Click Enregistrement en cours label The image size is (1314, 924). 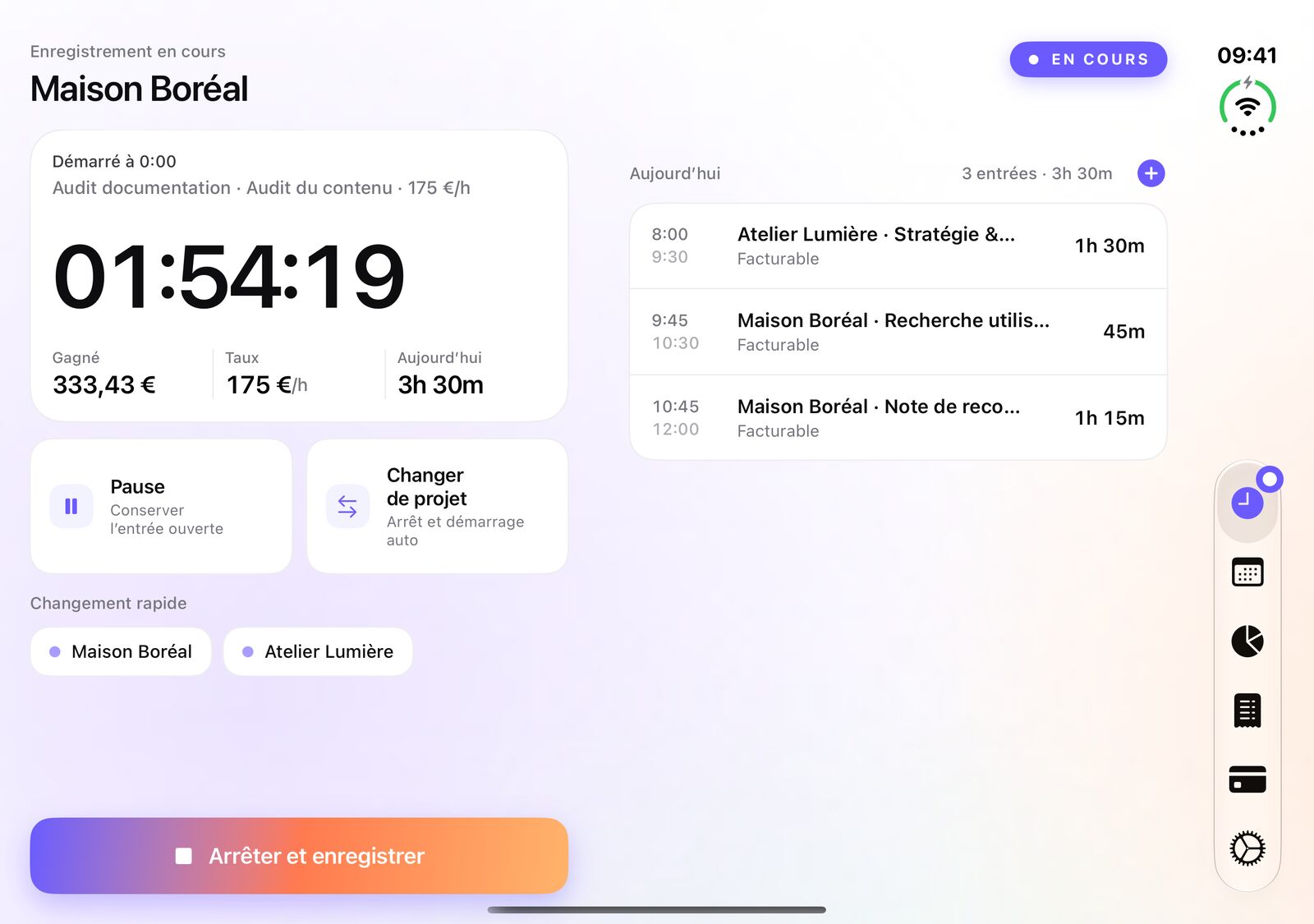[x=128, y=52]
